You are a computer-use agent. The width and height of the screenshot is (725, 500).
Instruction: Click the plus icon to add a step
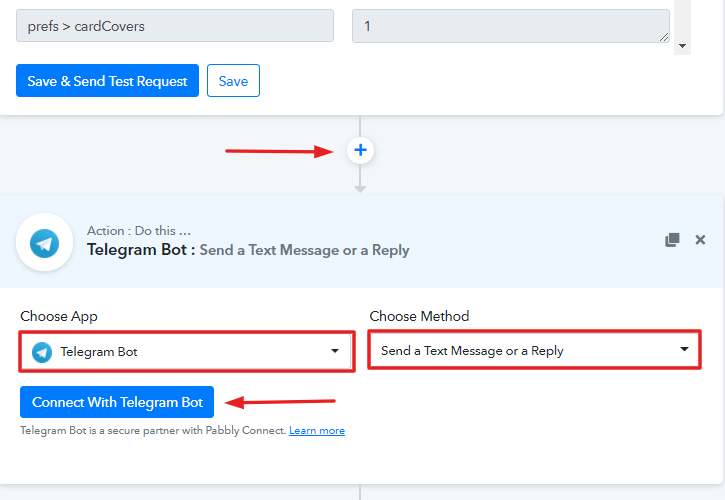360,150
